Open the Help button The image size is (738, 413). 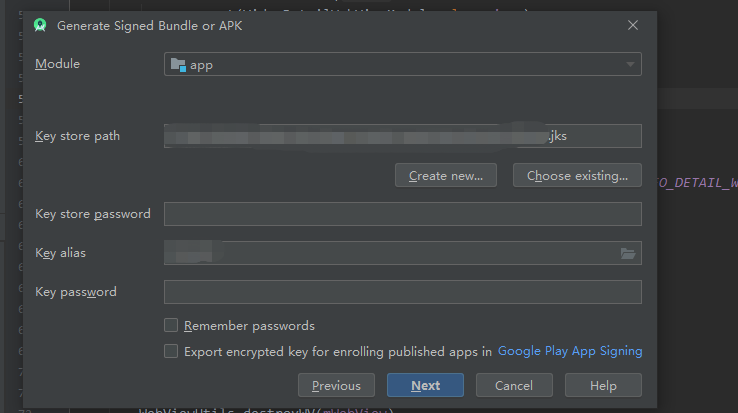(603, 385)
